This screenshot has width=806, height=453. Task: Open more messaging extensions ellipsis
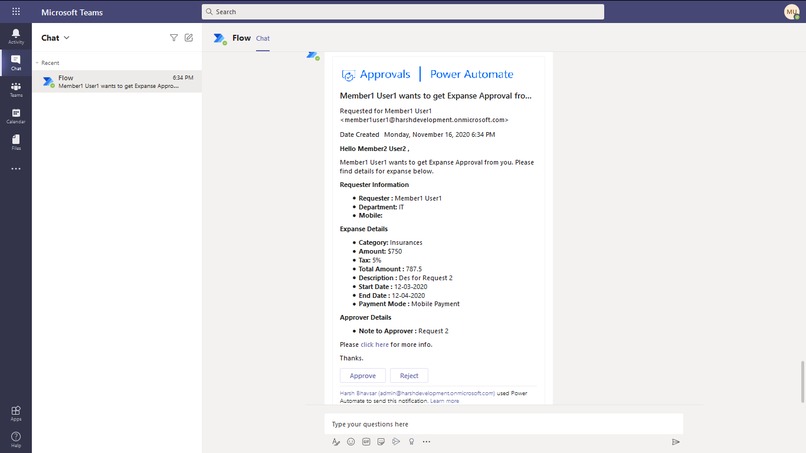click(x=427, y=442)
